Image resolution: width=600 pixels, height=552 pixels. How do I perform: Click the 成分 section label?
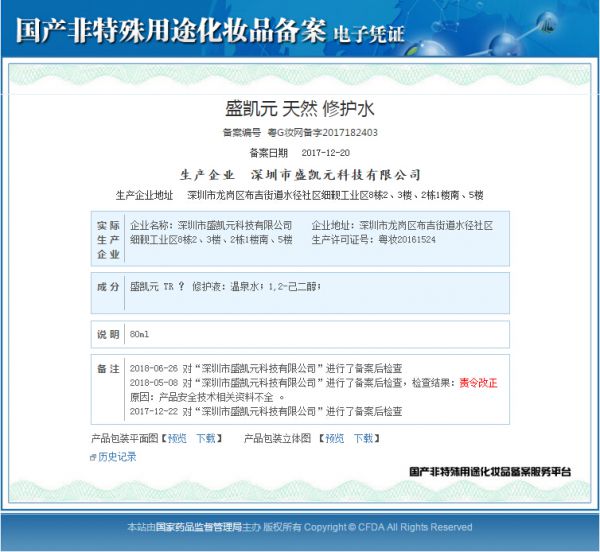click(x=108, y=287)
